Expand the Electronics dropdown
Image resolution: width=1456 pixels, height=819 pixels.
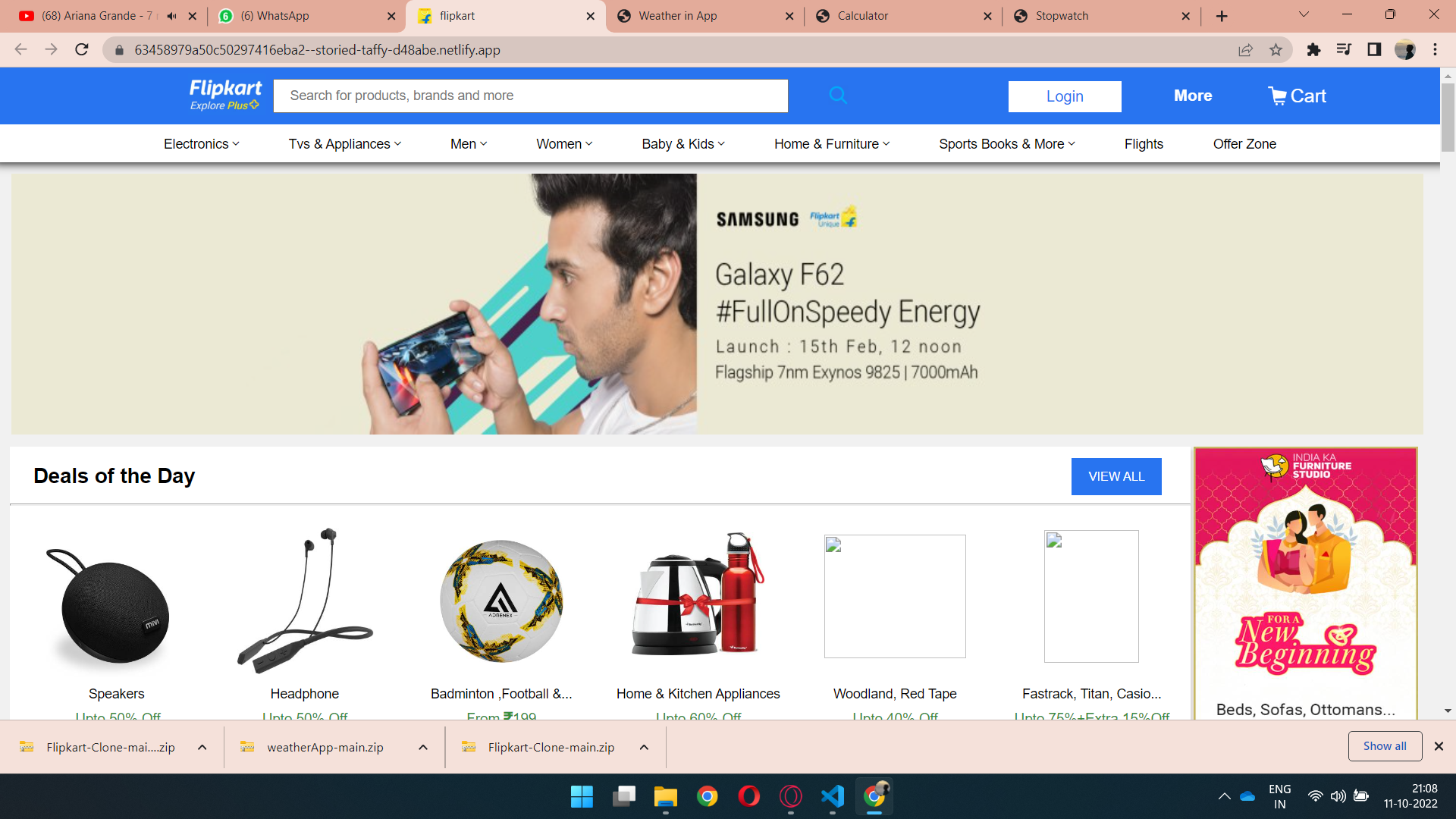click(x=201, y=144)
